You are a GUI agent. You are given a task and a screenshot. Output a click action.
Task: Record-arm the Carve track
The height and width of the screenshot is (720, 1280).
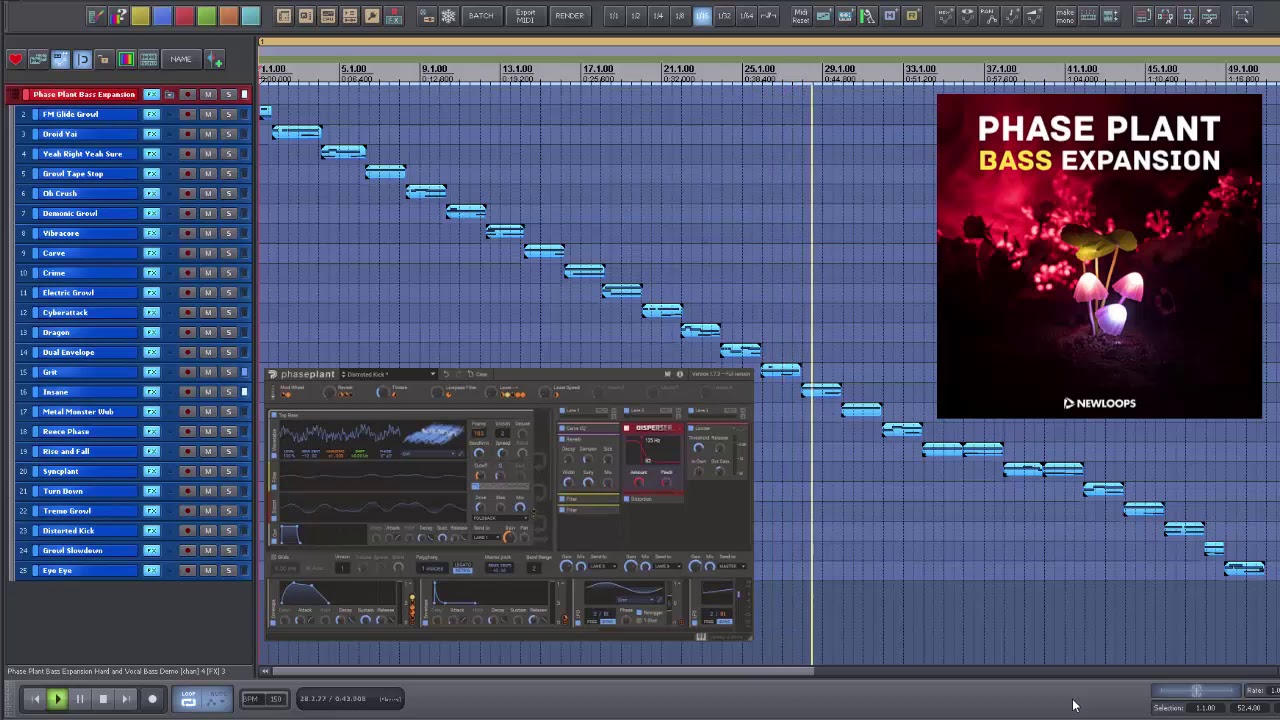187,253
